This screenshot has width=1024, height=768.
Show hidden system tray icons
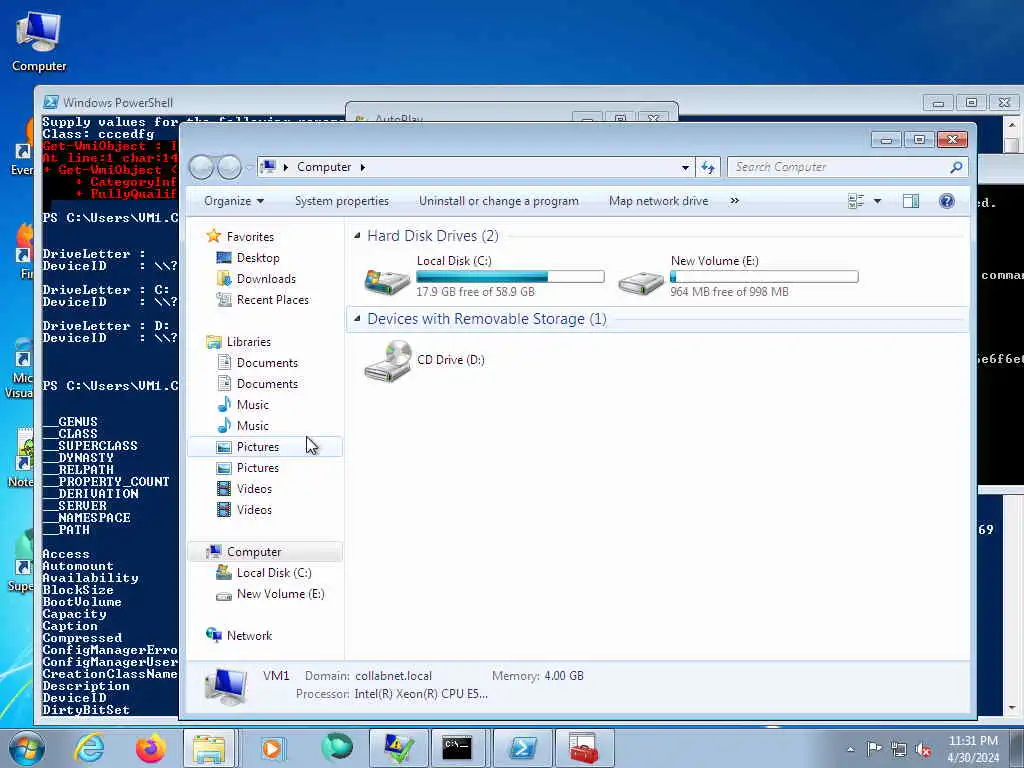pos(850,750)
